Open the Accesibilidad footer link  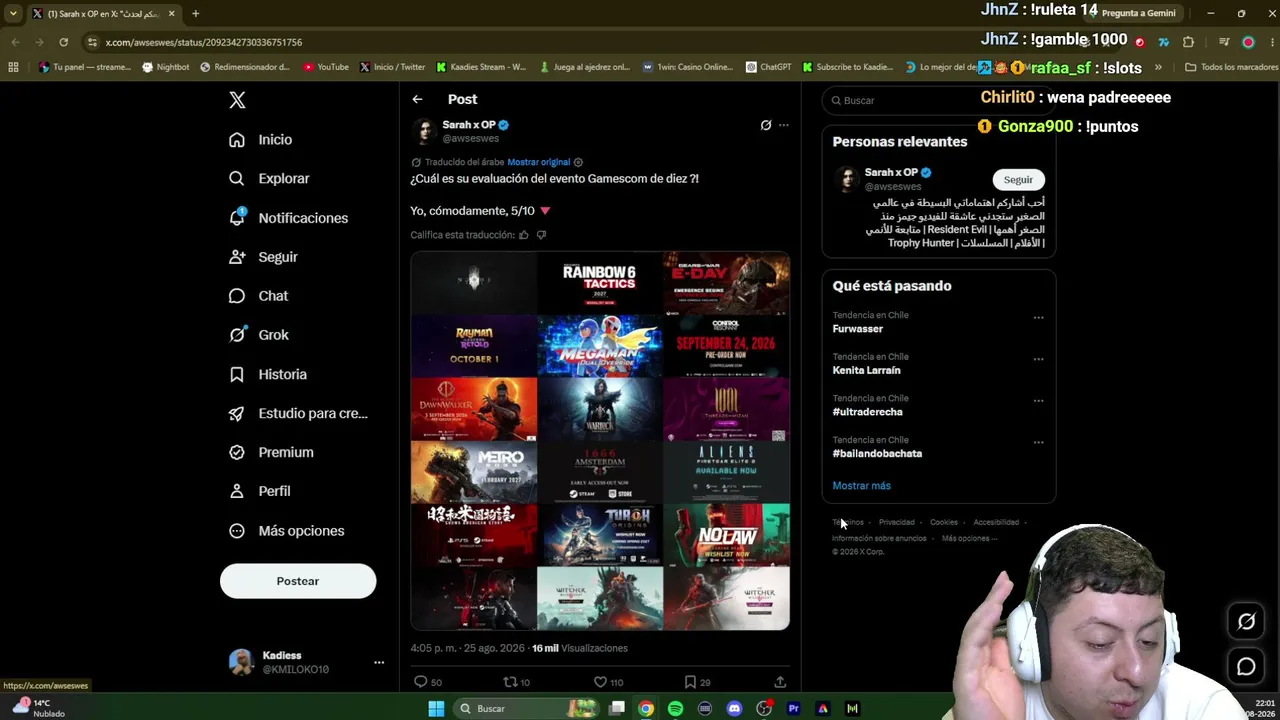coord(996,522)
